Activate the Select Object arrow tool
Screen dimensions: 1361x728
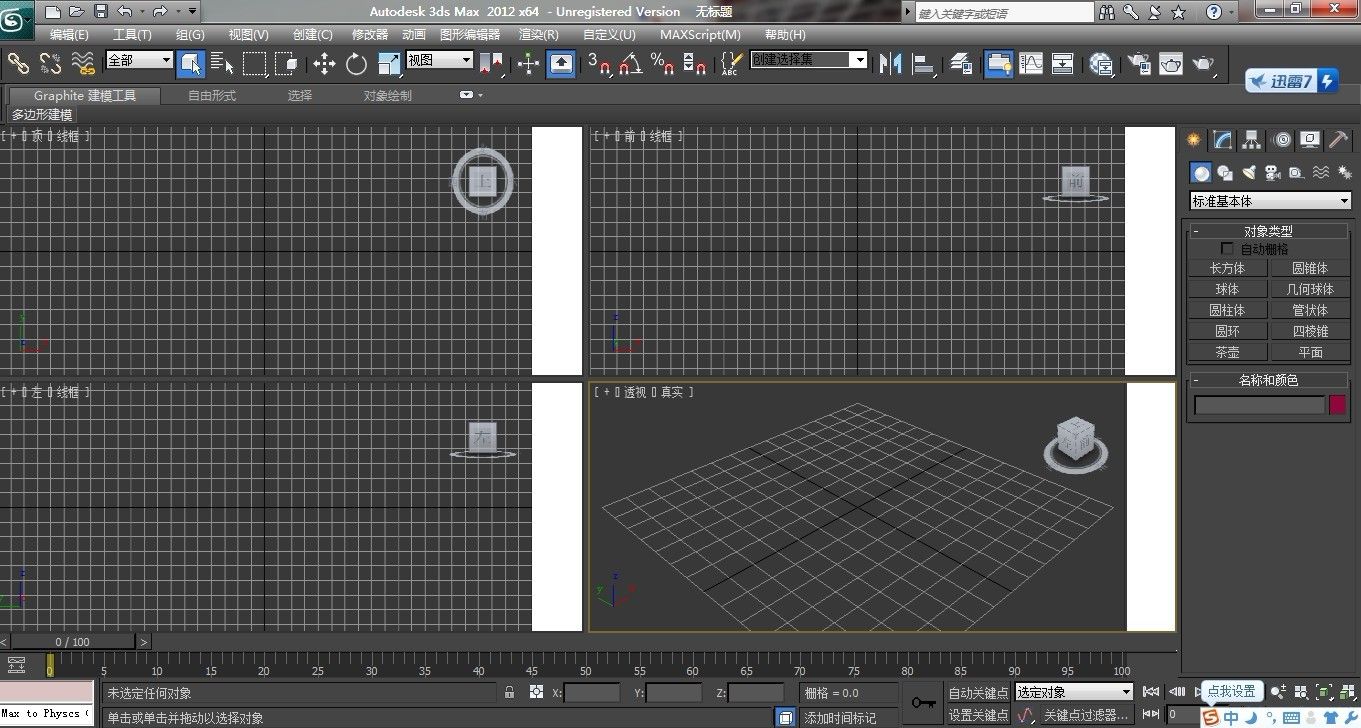click(x=191, y=63)
